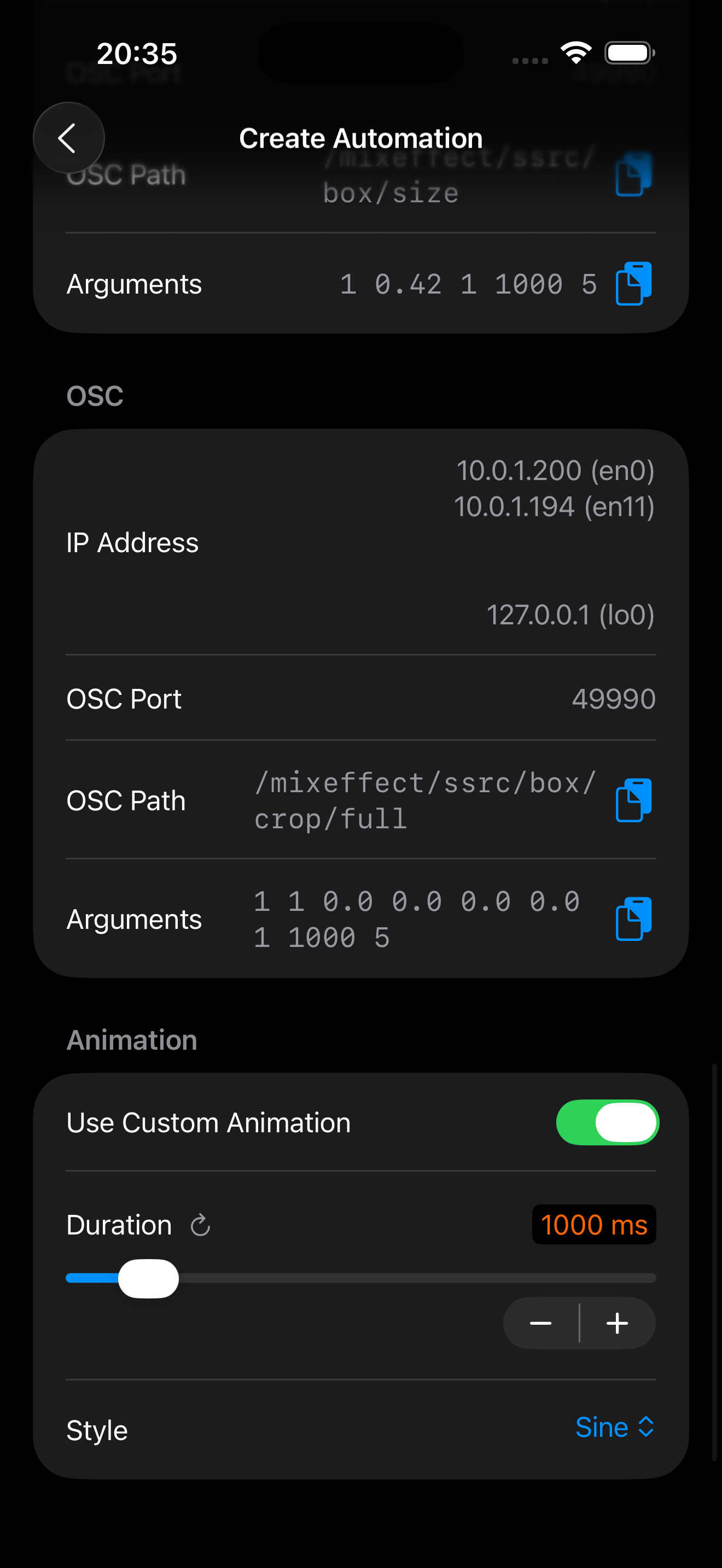Copy the crop/full OSC path
The height and width of the screenshot is (1568, 722).
(634, 800)
